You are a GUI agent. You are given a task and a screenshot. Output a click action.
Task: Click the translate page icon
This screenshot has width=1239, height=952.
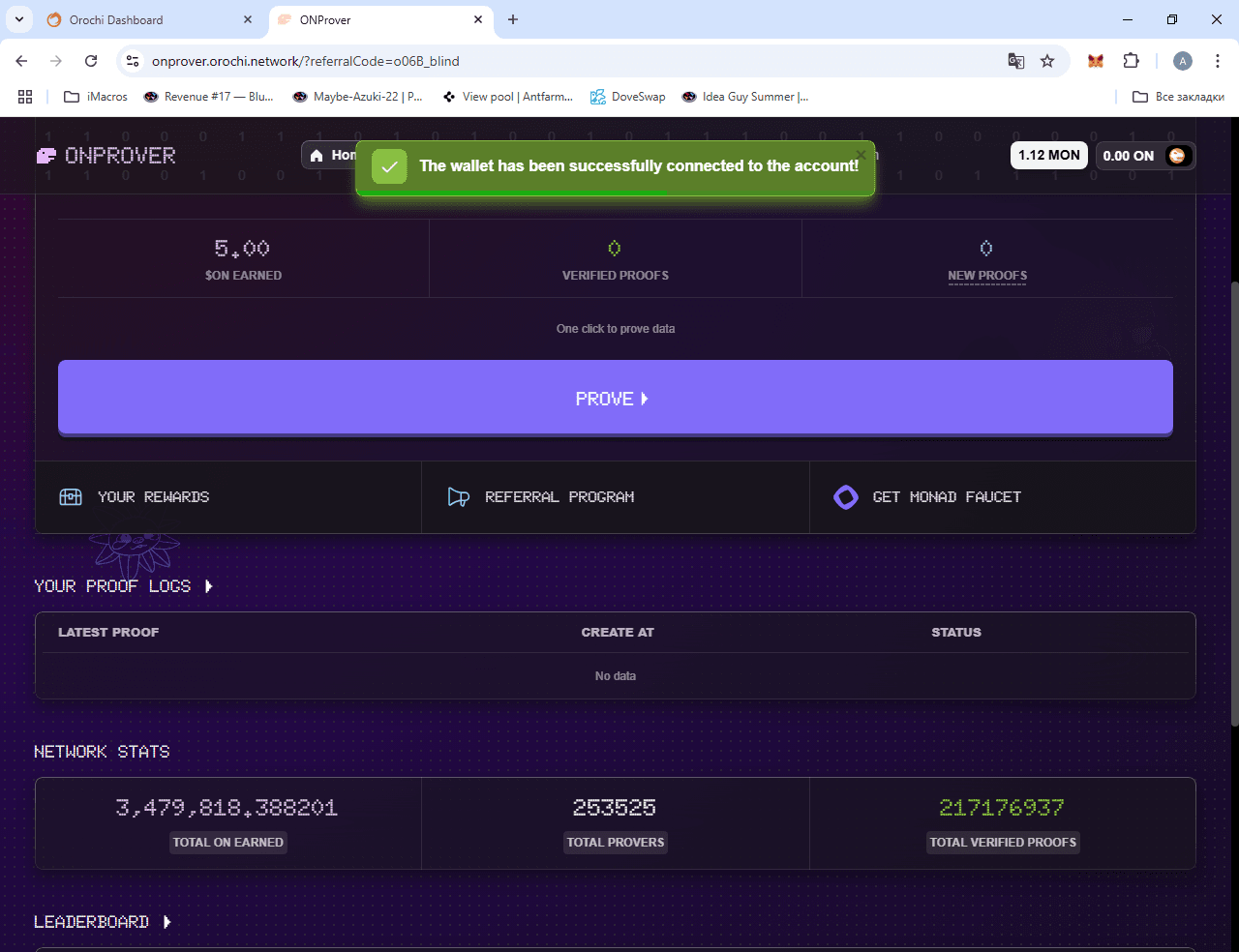coord(1016,61)
